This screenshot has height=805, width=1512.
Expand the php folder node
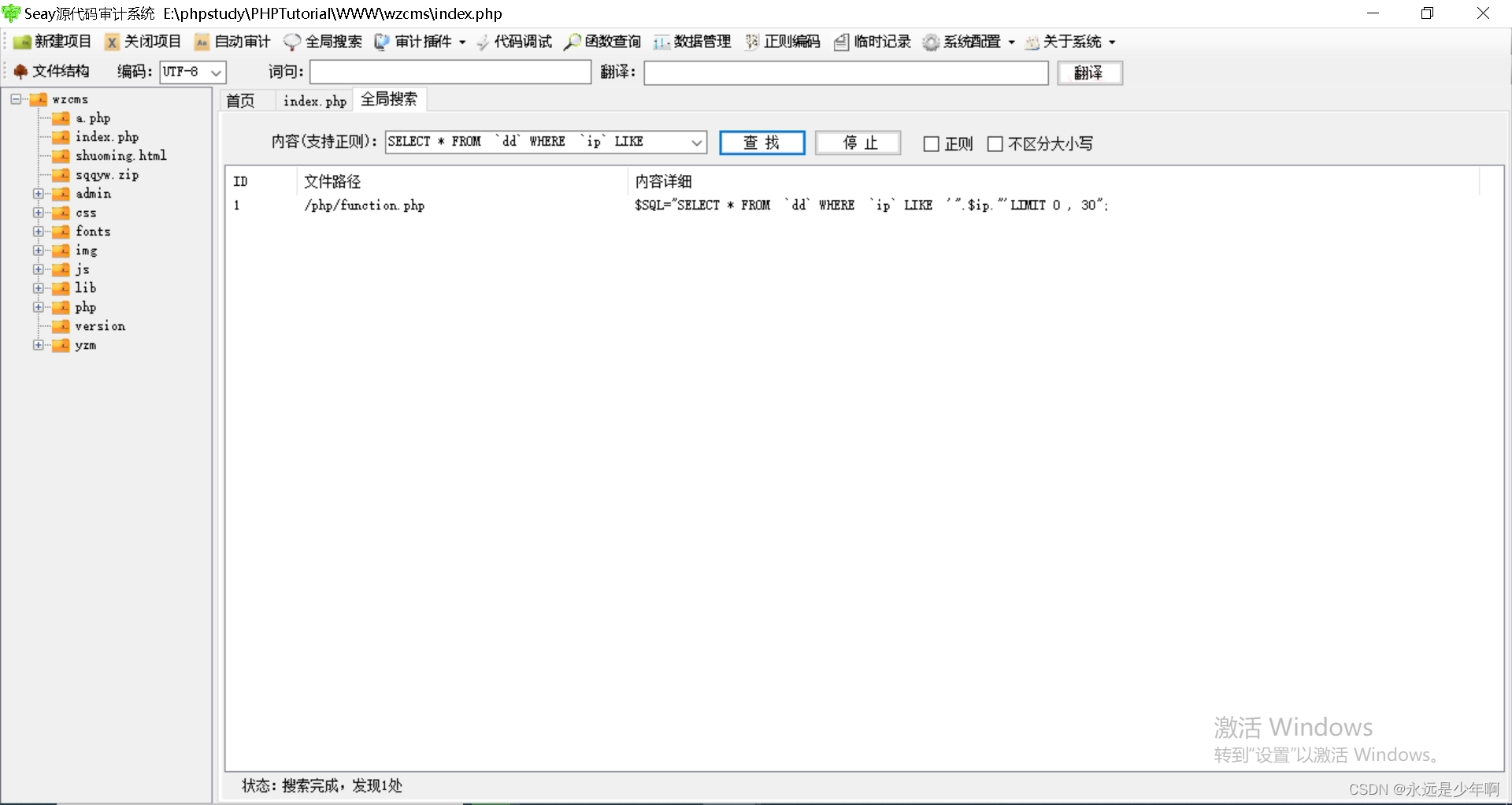click(x=38, y=307)
